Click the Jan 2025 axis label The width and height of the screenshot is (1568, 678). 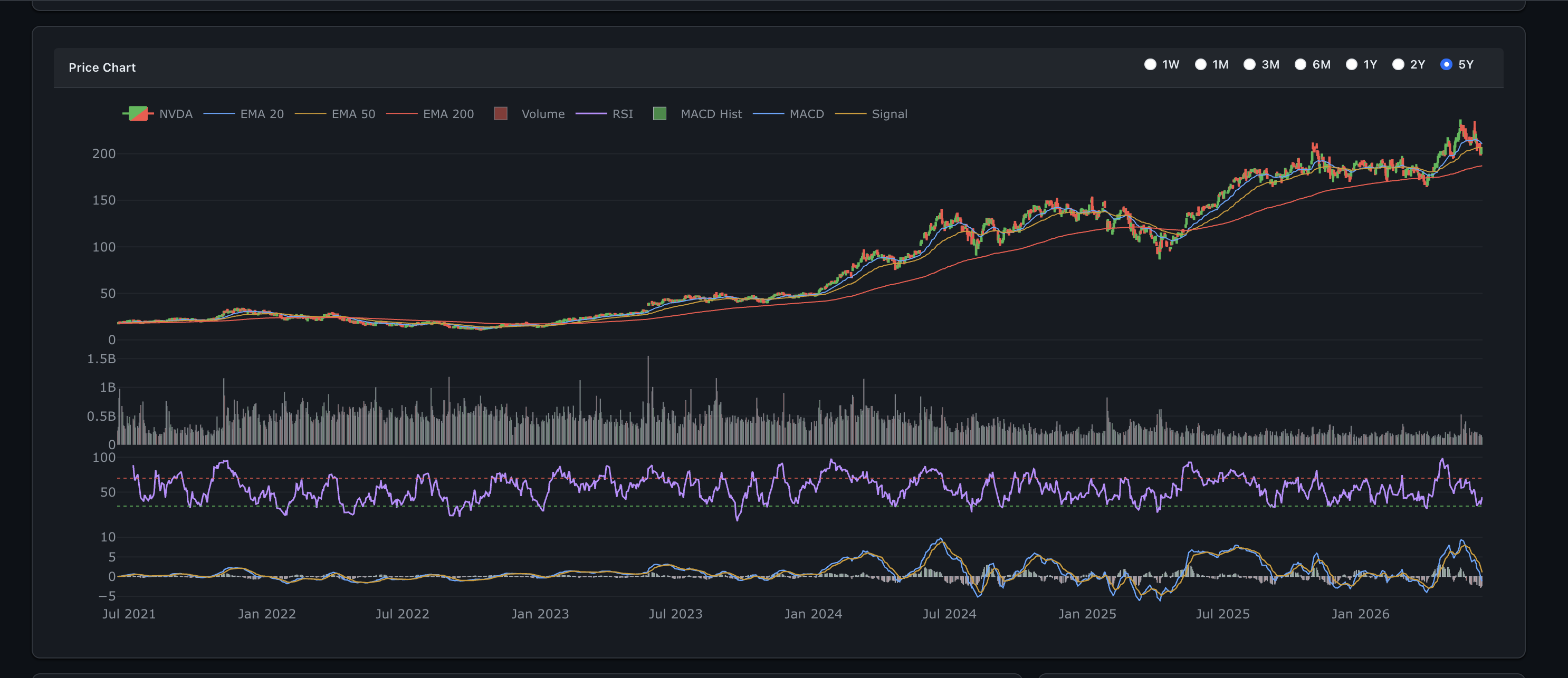(x=1087, y=614)
